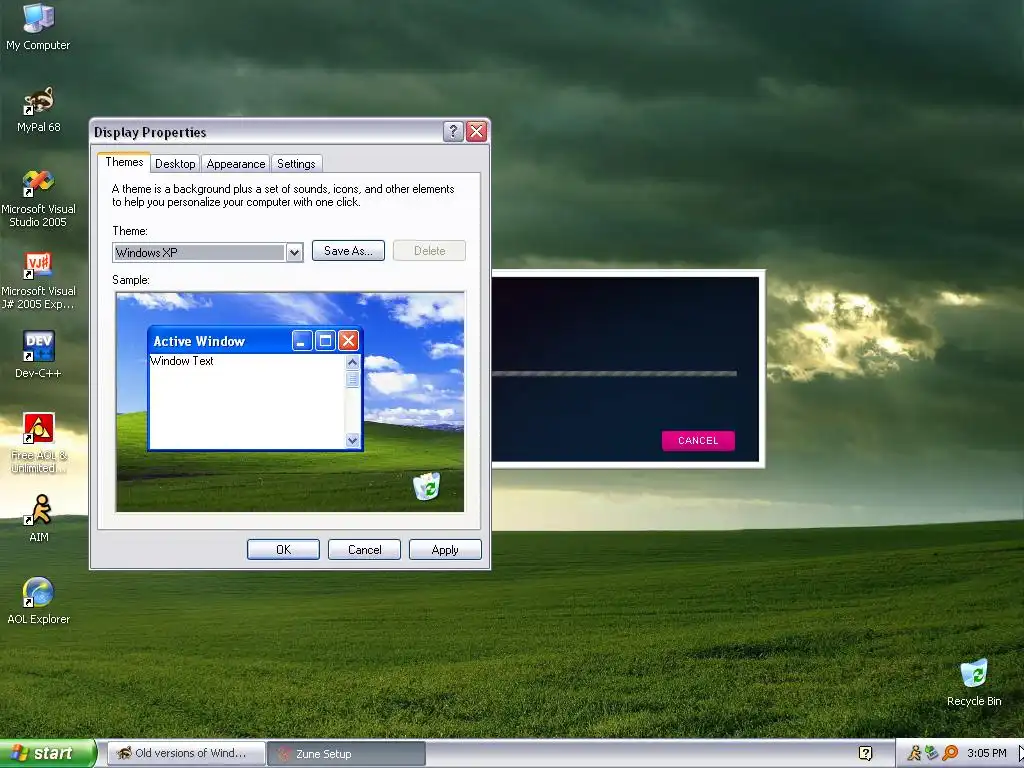Screen dimensions: 1024x768
Task: Switch to the Settings tab
Action: coord(296,164)
